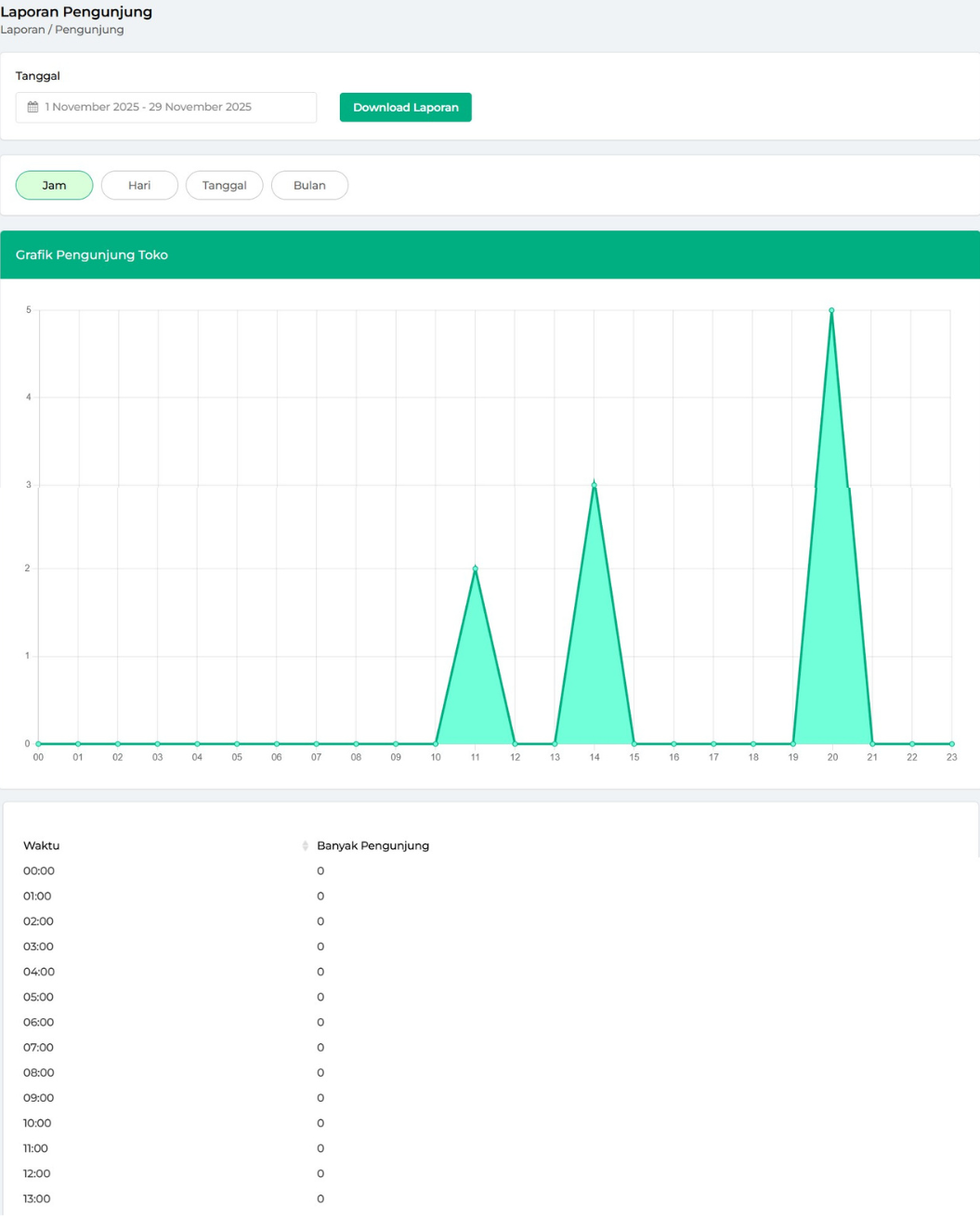Screen dimensions: 980x1216
Task: Click the Banyak Pengunjung column header
Action: point(372,845)
